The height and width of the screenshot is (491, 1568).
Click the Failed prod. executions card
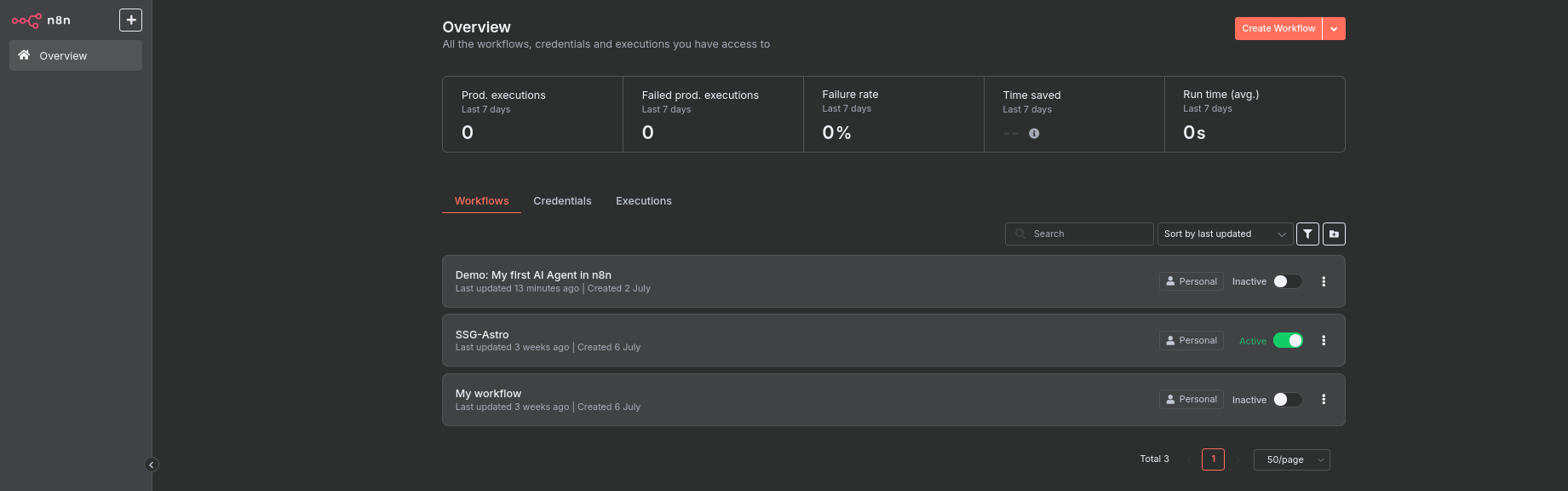coord(713,114)
